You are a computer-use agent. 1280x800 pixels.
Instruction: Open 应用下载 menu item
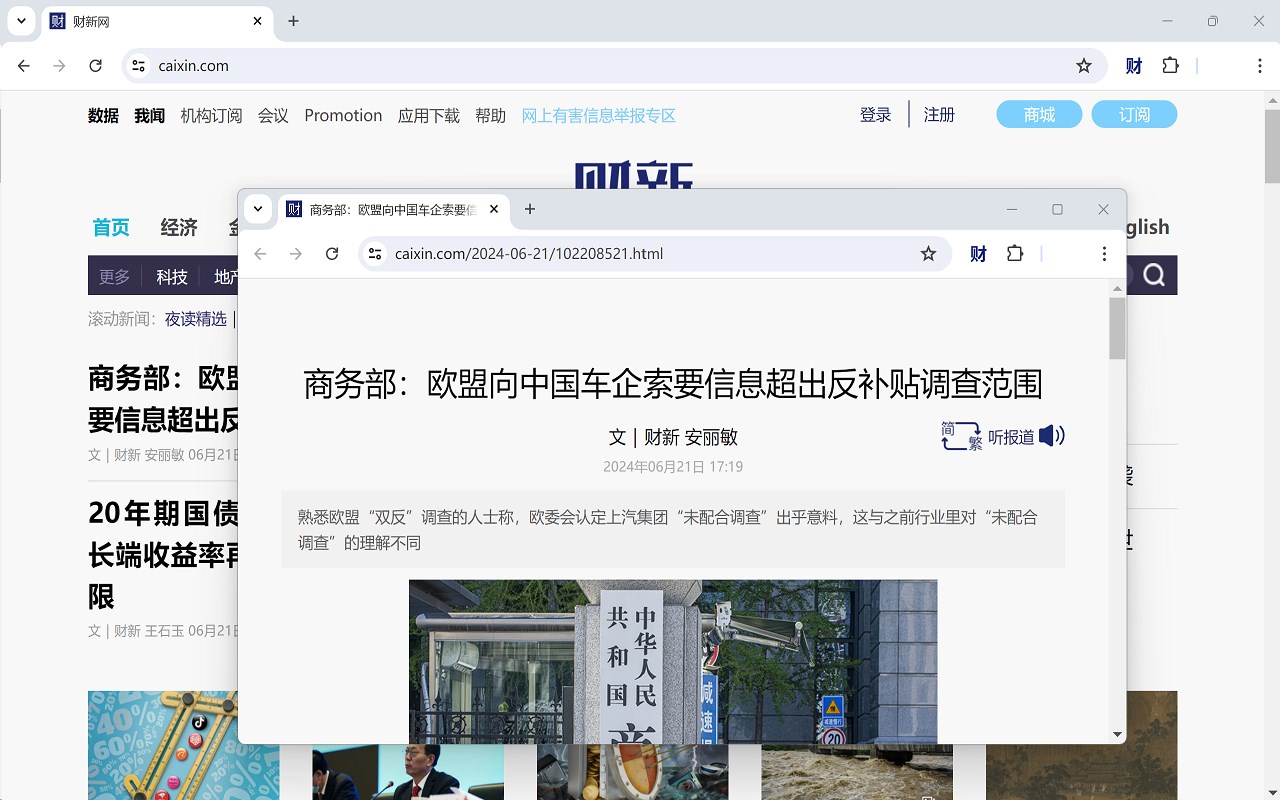(x=429, y=115)
